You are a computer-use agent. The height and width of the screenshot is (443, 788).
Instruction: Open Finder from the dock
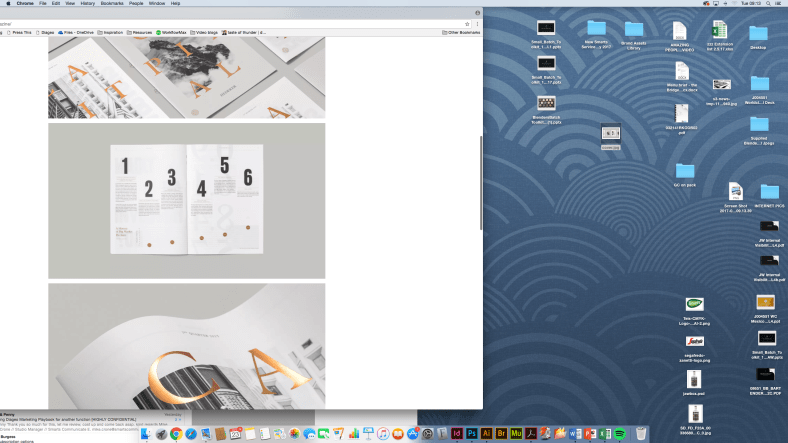(x=146, y=433)
